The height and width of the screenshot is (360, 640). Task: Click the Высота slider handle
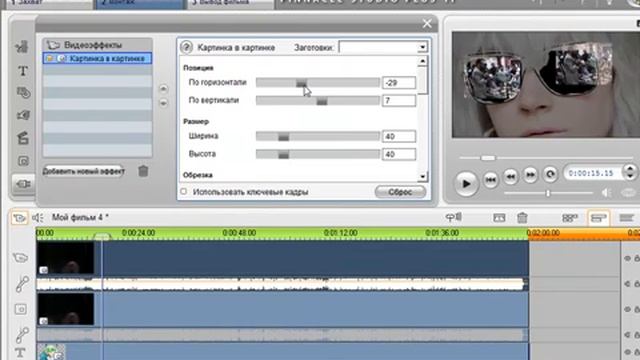(283, 155)
